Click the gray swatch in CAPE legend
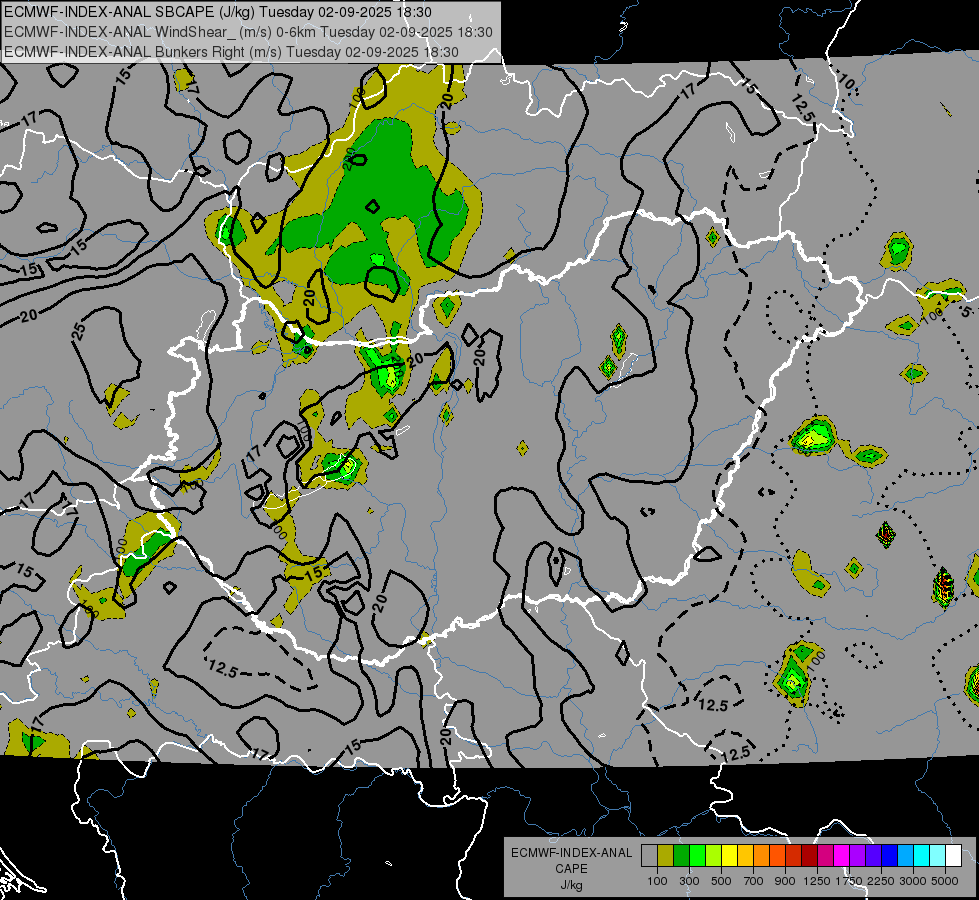The width and height of the screenshot is (979, 900). (x=649, y=855)
